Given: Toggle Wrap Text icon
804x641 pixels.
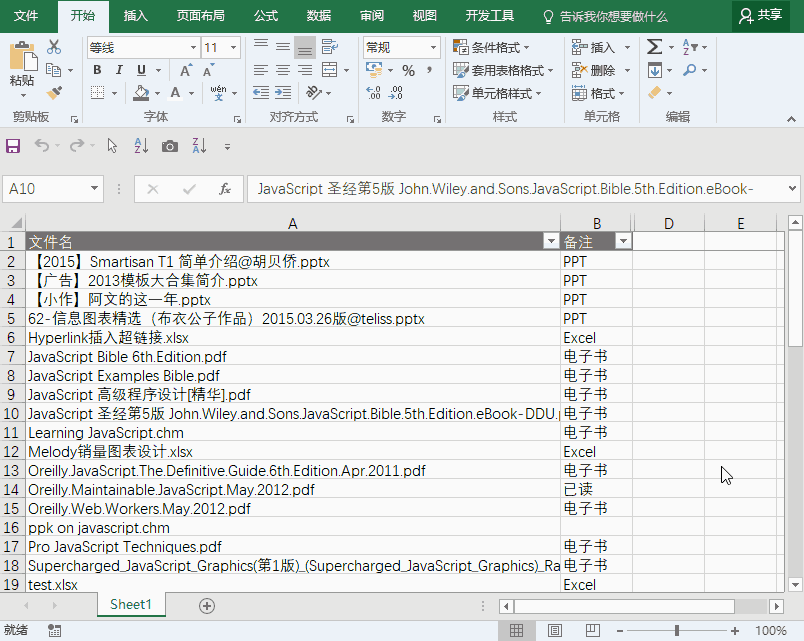Looking at the screenshot, I should [330, 47].
